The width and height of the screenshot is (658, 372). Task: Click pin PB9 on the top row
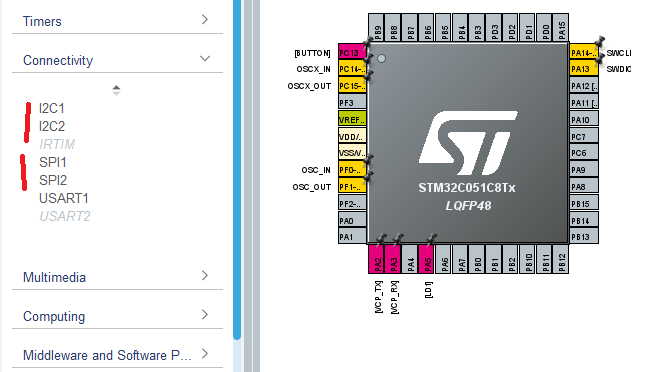pyautogui.click(x=376, y=28)
